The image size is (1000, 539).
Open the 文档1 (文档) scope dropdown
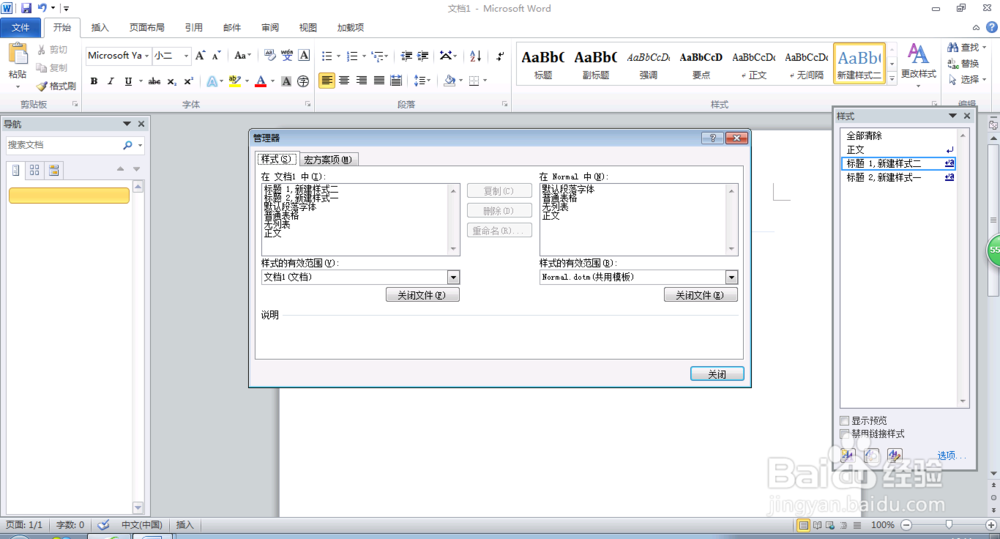(453, 277)
